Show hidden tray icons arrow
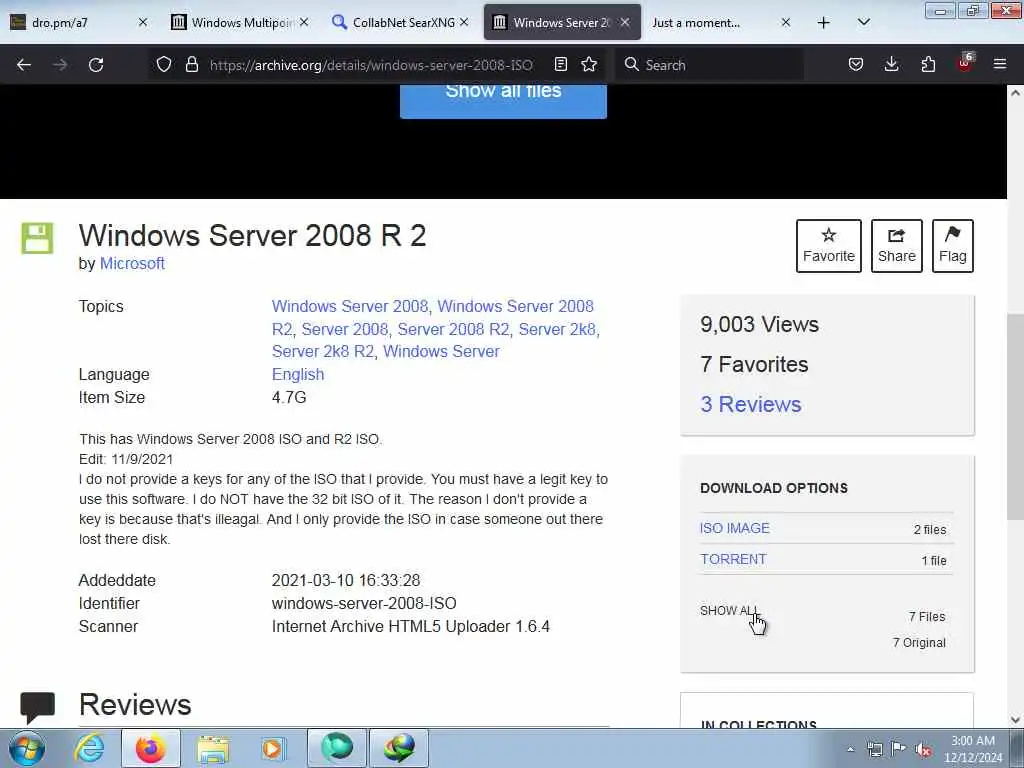 pos(850,749)
